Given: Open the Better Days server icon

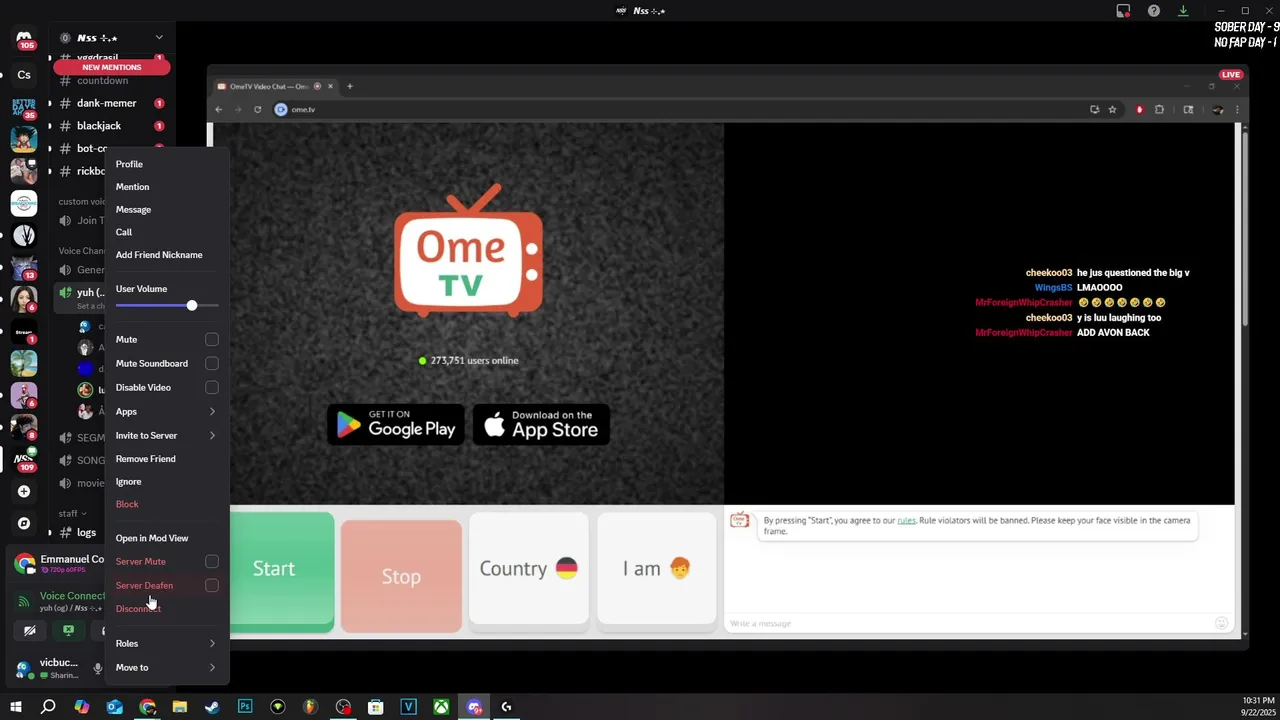Looking at the screenshot, I should (x=24, y=107).
